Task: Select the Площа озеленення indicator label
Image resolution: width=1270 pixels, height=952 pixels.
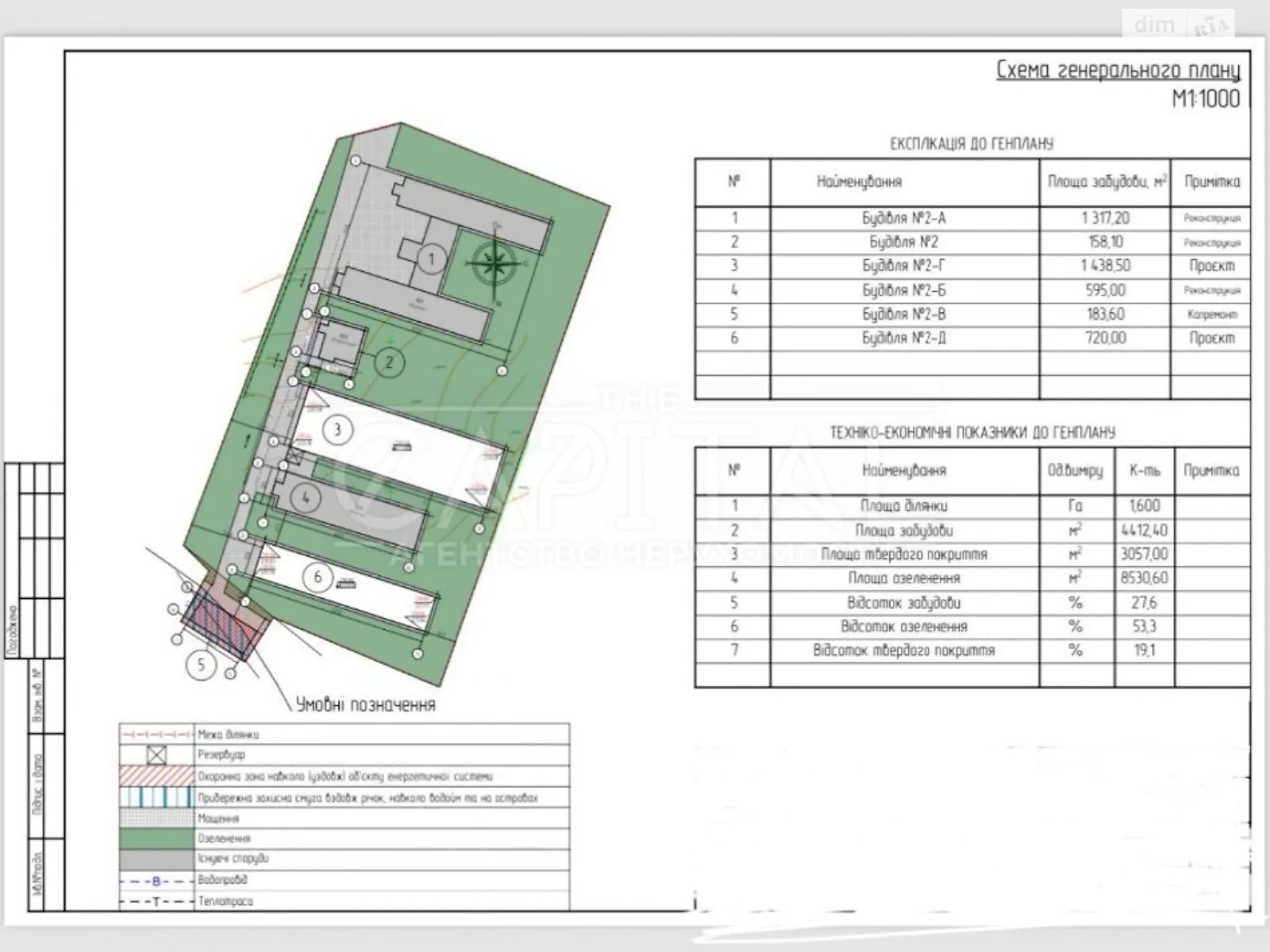Action: [904, 578]
